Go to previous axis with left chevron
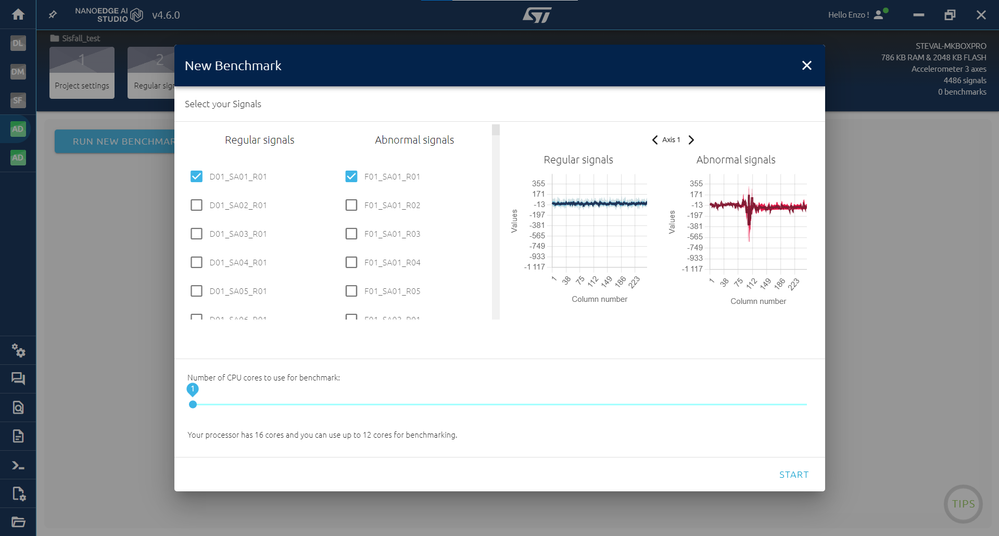This screenshot has height=536, width=999. click(654, 140)
